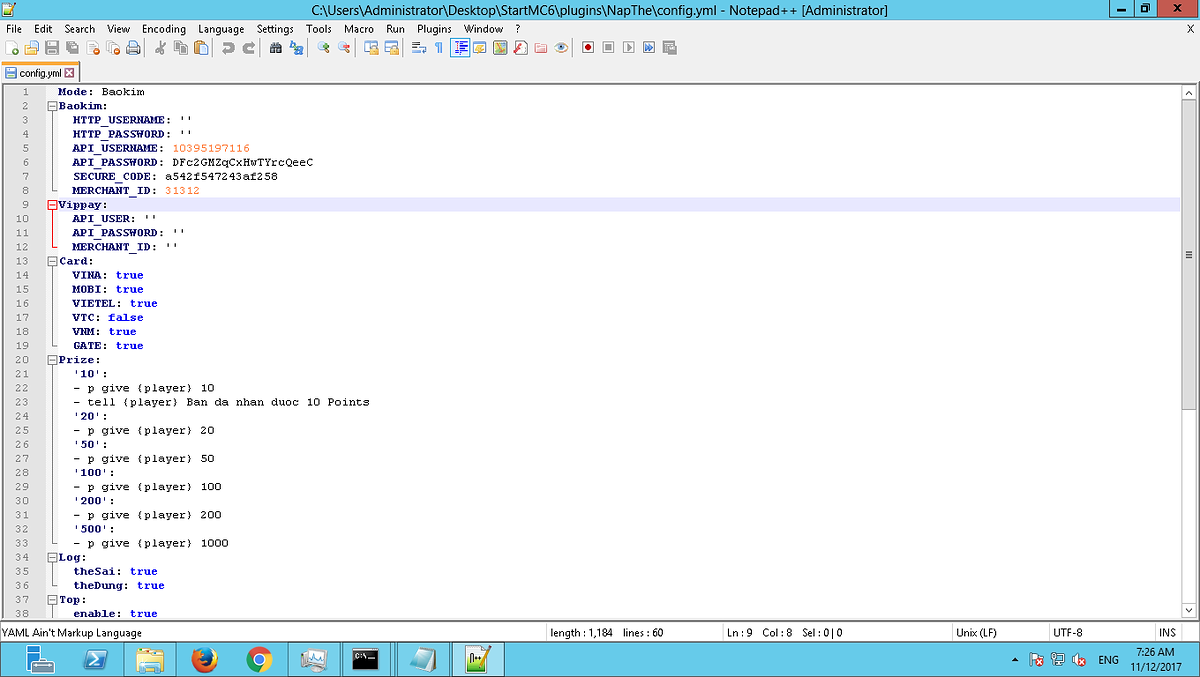
Task: Open Command Prompt from the taskbar
Action: 365,659
